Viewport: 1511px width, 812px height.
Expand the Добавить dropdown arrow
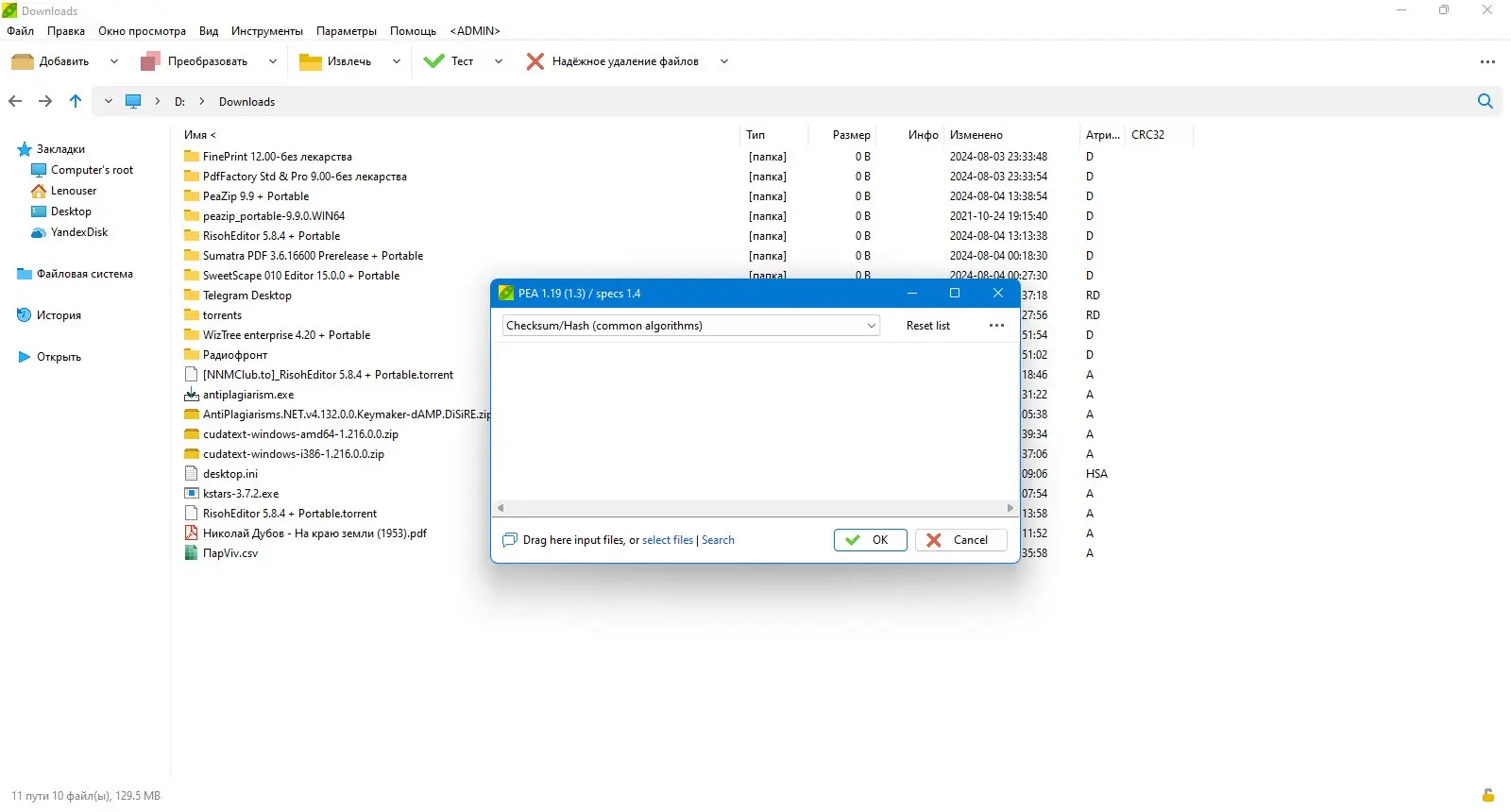114,61
